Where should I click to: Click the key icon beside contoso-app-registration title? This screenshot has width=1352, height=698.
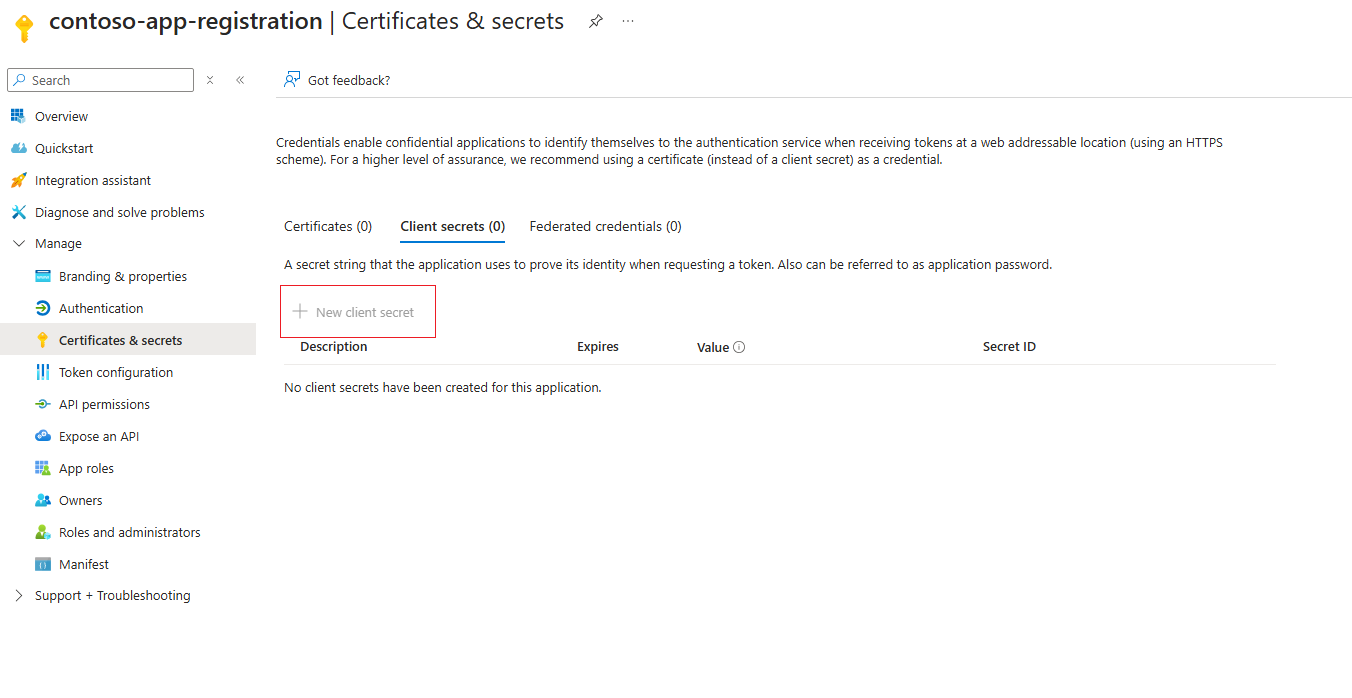click(25, 26)
